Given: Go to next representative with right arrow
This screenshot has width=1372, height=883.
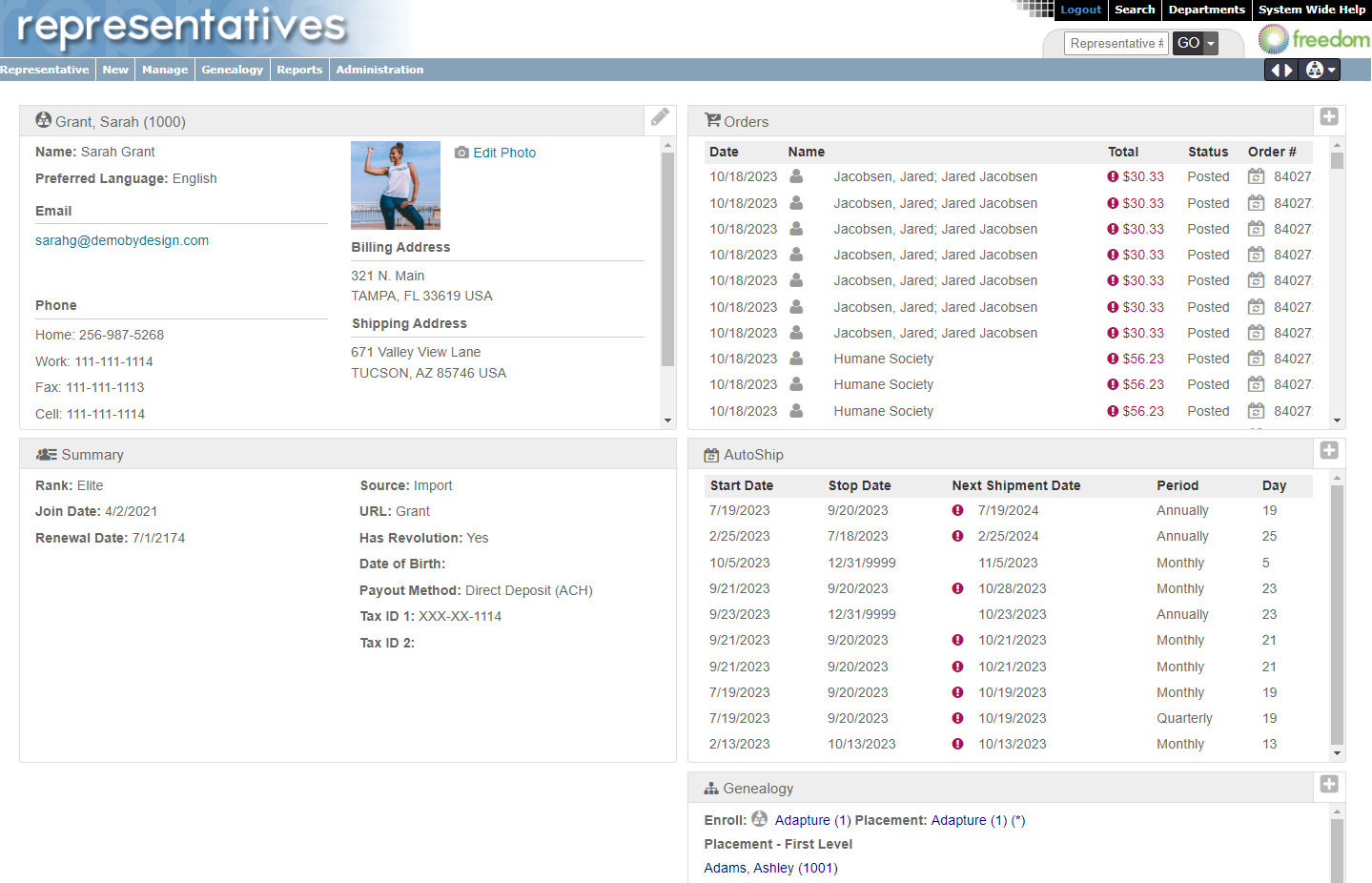Looking at the screenshot, I should [x=1289, y=70].
